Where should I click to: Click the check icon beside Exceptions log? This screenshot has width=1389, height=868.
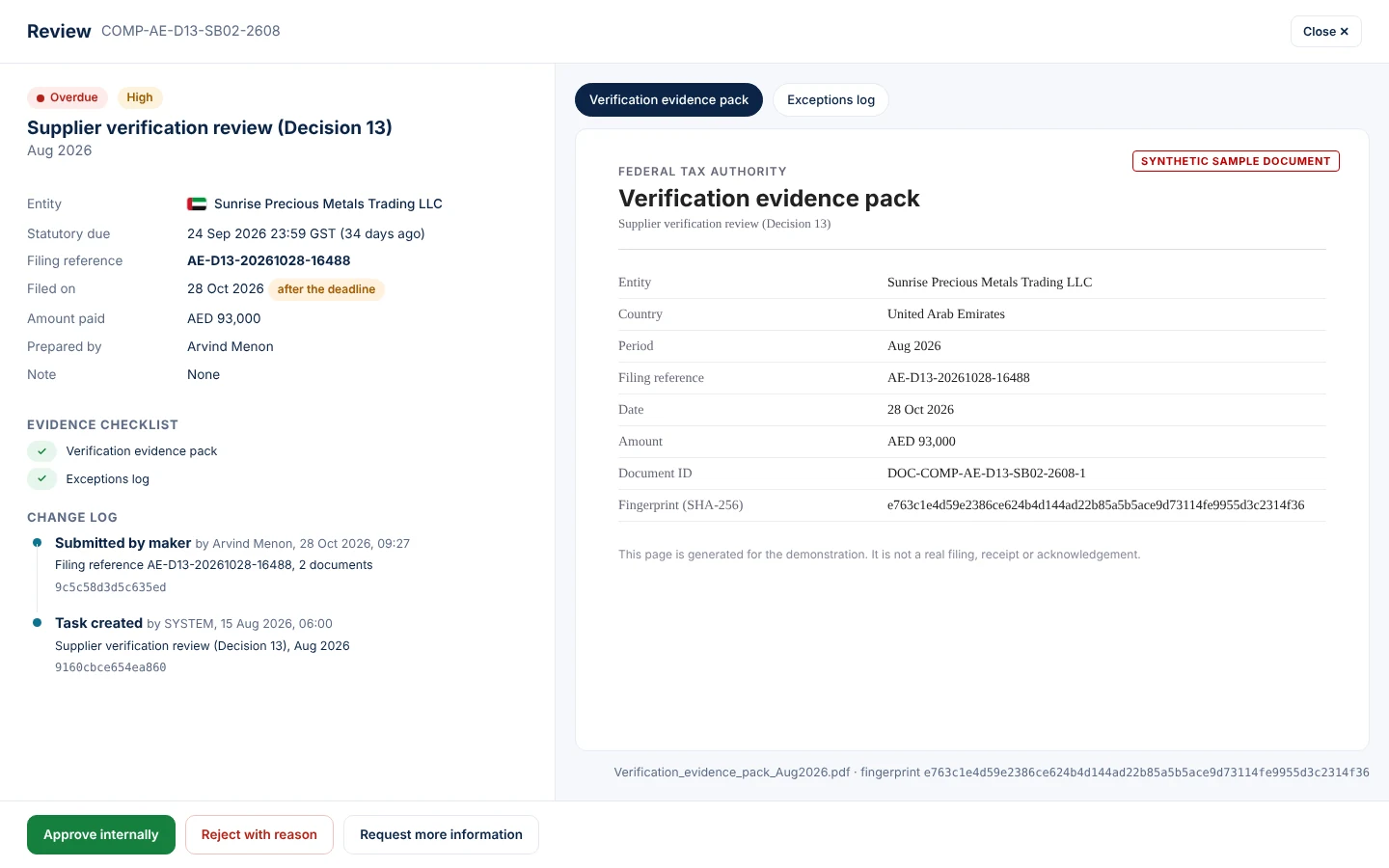click(x=41, y=479)
